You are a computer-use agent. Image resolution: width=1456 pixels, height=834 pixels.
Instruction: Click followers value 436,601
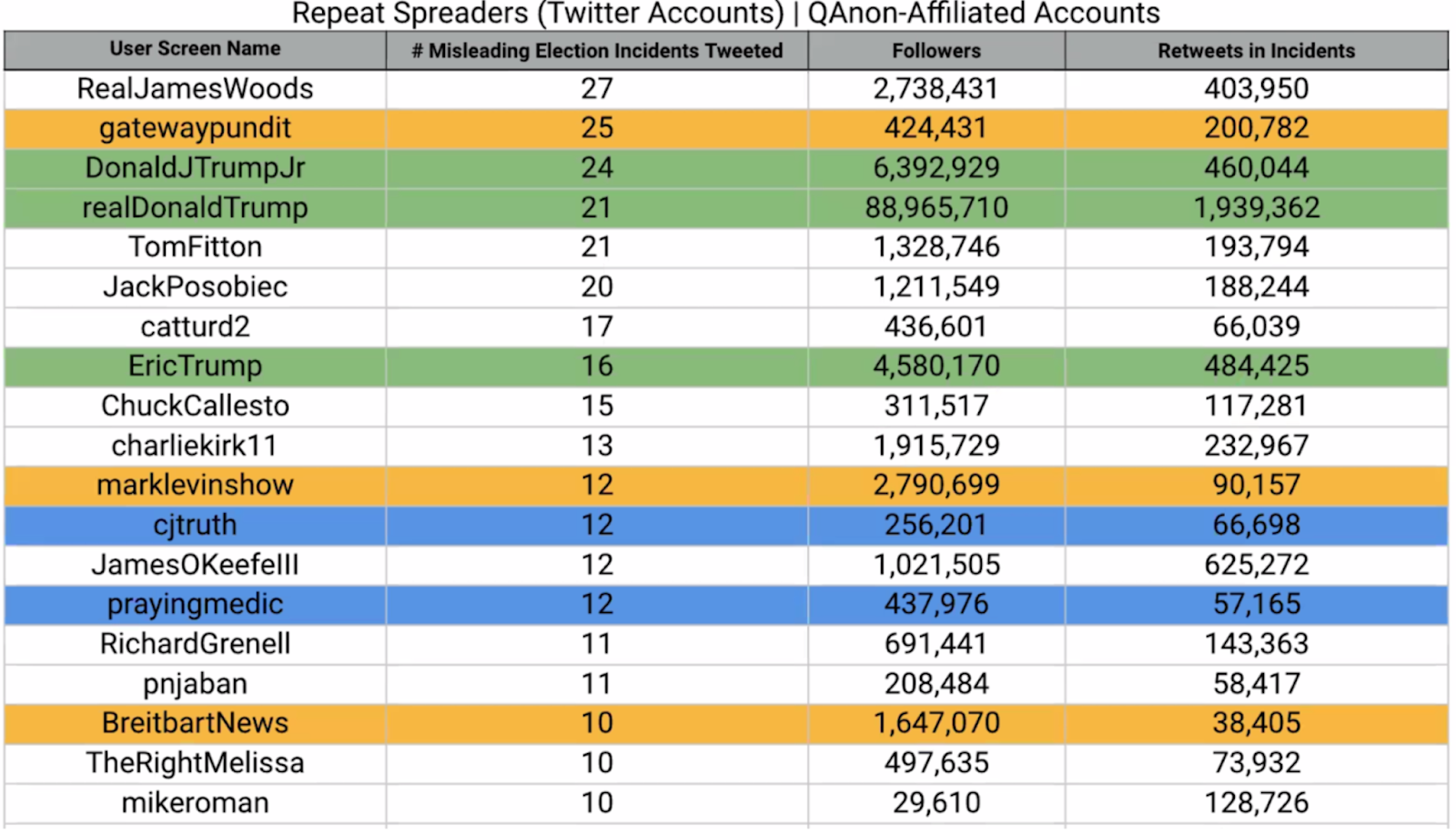click(936, 327)
